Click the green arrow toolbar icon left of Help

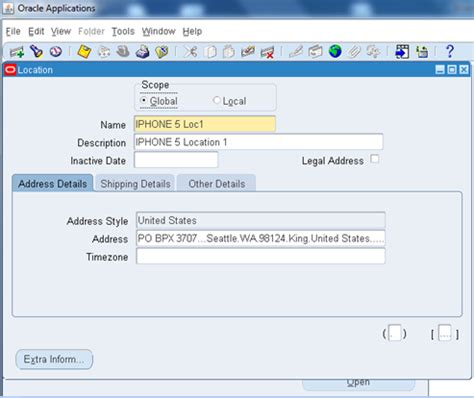pos(422,52)
